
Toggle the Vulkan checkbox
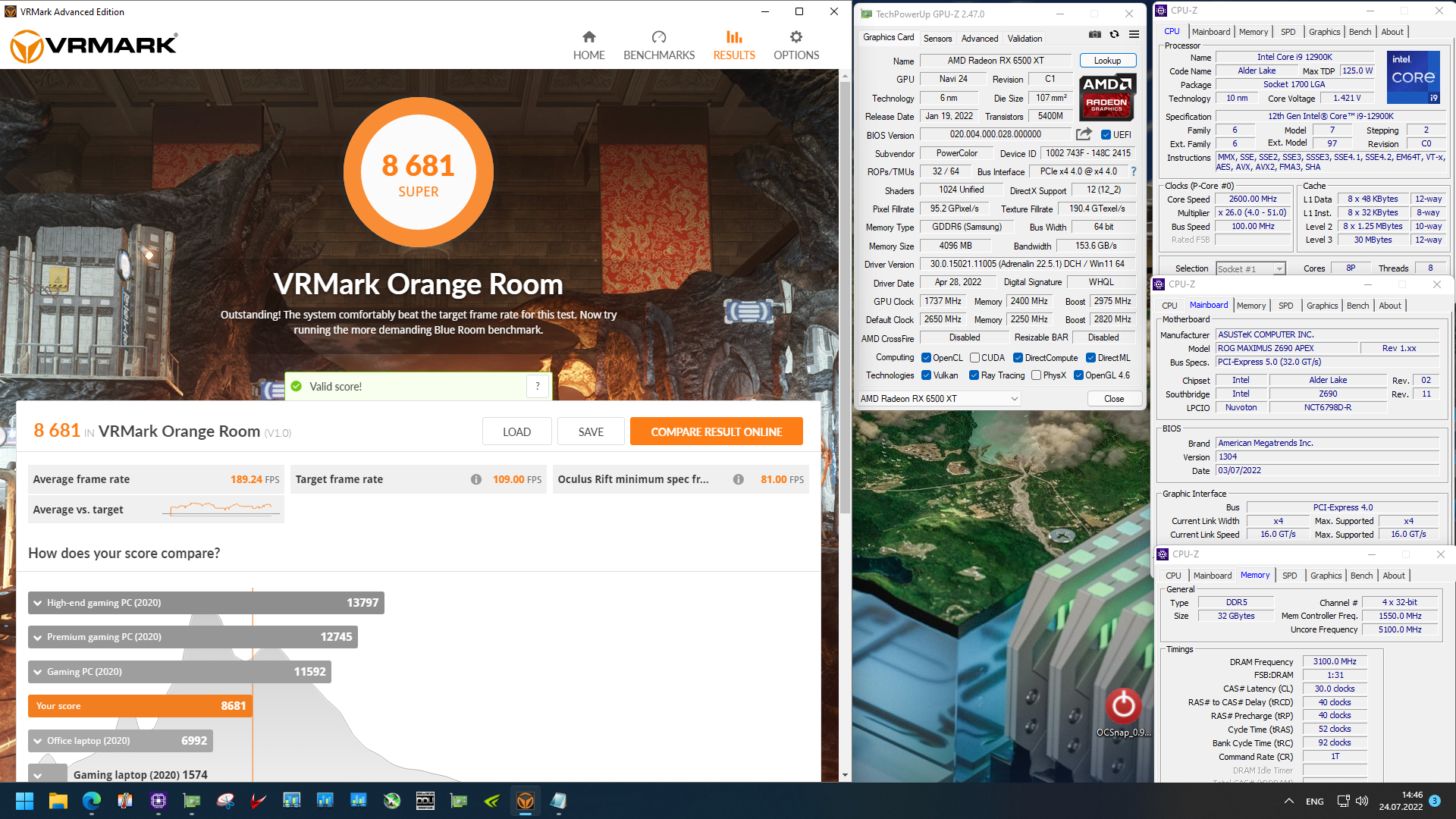(926, 375)
